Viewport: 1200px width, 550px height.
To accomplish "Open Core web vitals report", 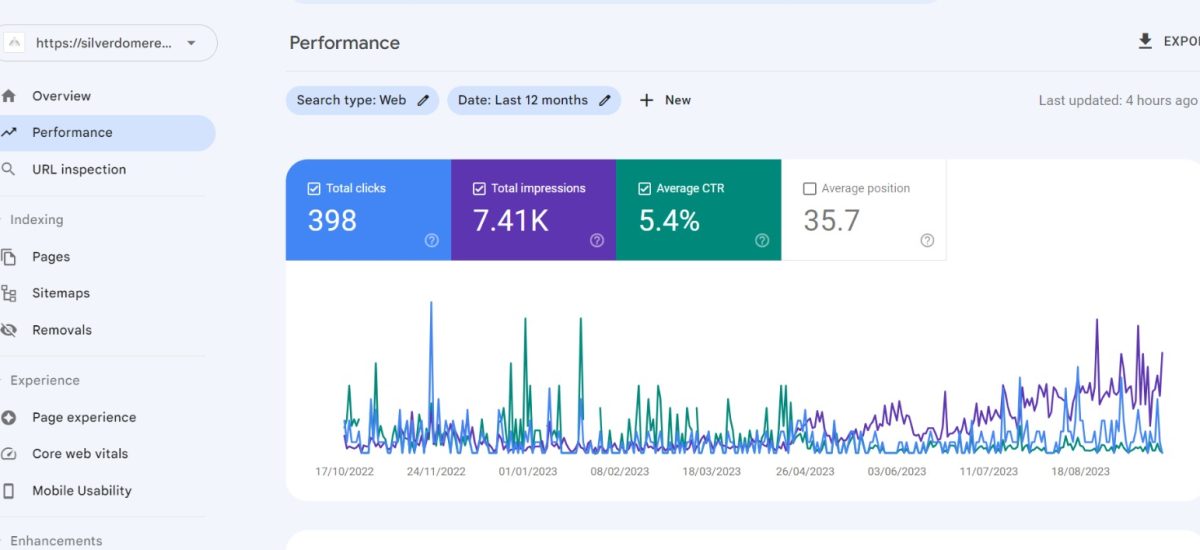I will tap(80, 453).
